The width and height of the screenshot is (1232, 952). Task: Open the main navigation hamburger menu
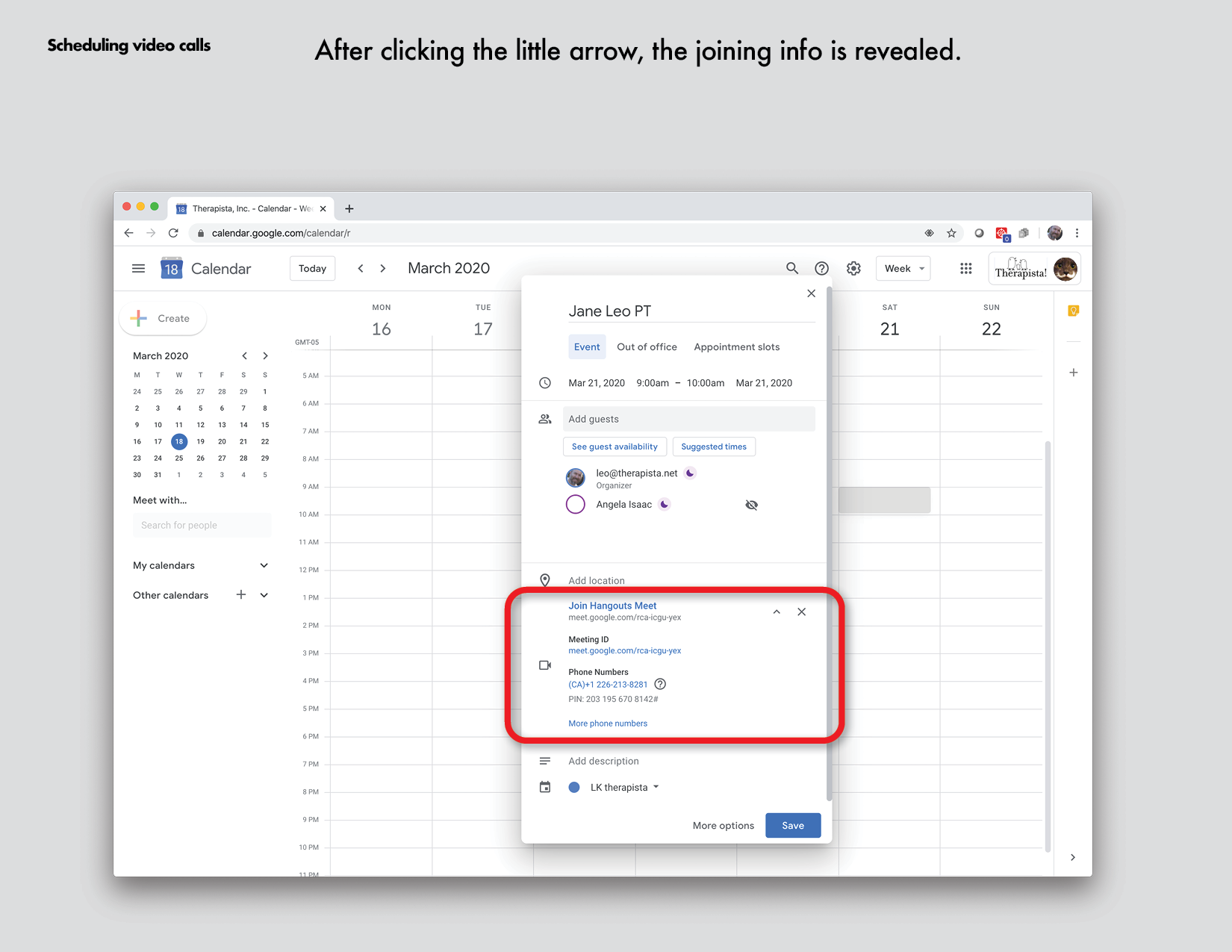pyautogui.click(x=138, y=269)
